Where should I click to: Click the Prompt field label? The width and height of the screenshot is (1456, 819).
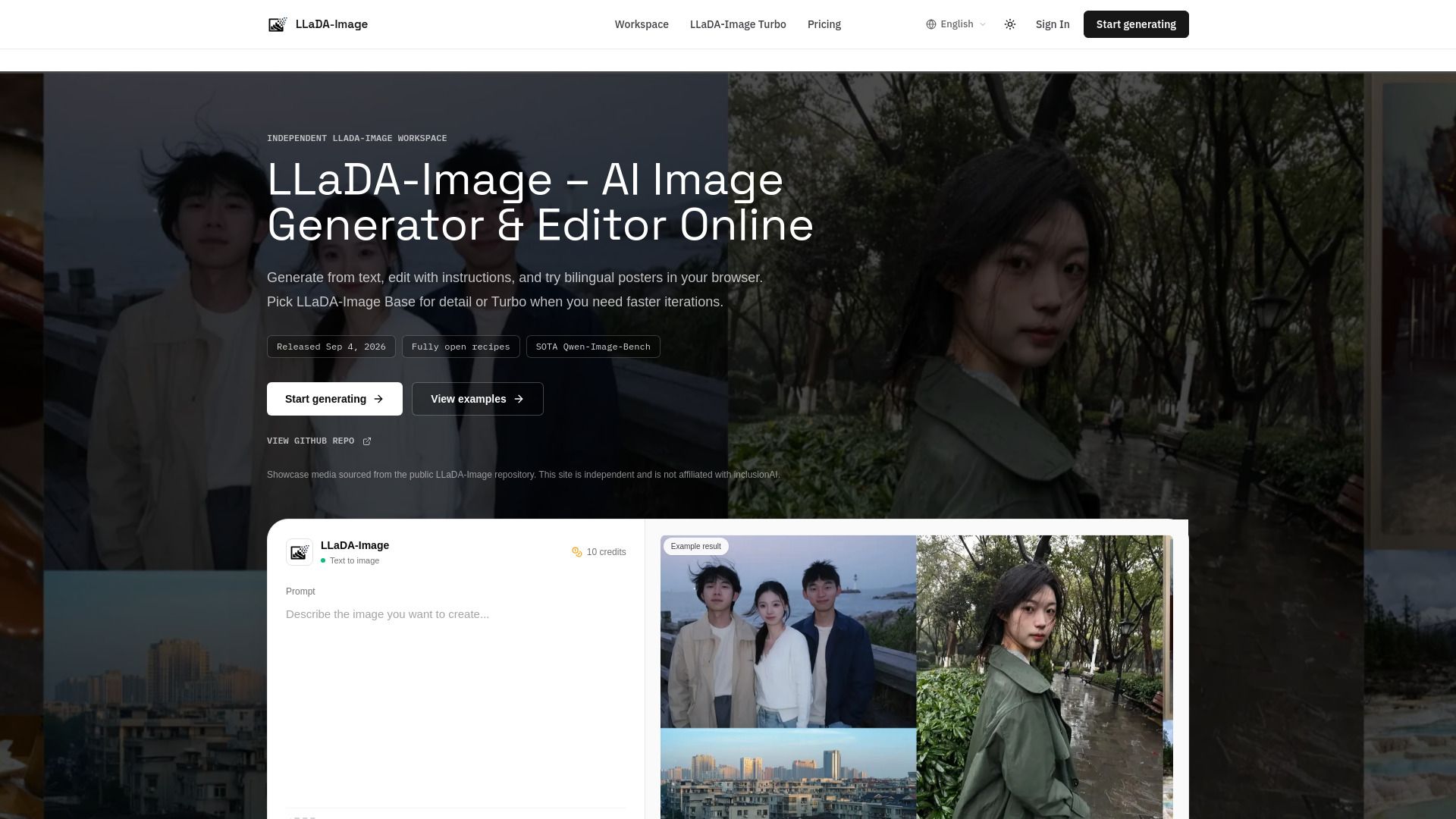tap(300, 591)
